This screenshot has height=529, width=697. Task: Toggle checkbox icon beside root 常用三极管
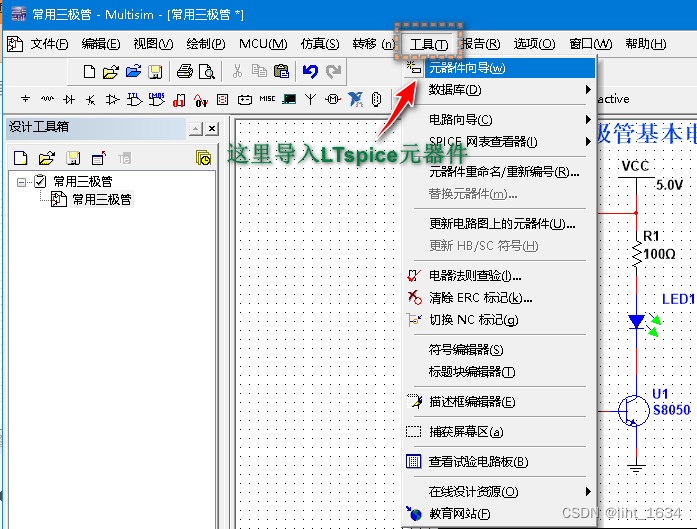click(x=40, y=181)
